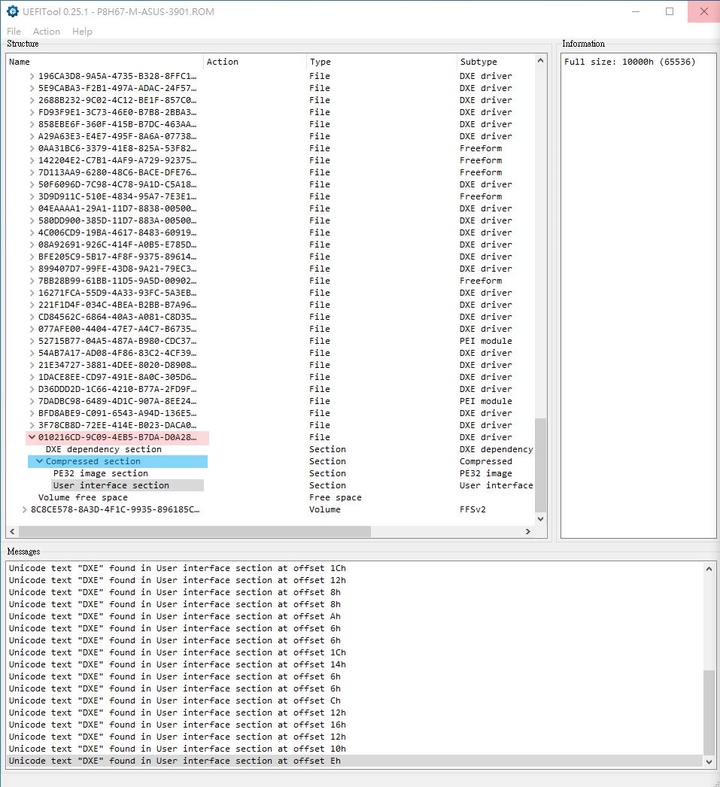Collapse the 010216CD-9C09-4EB5 file node
Image resolution: width=720 pixels, height=787 pixels.
(x=32, y=437)
